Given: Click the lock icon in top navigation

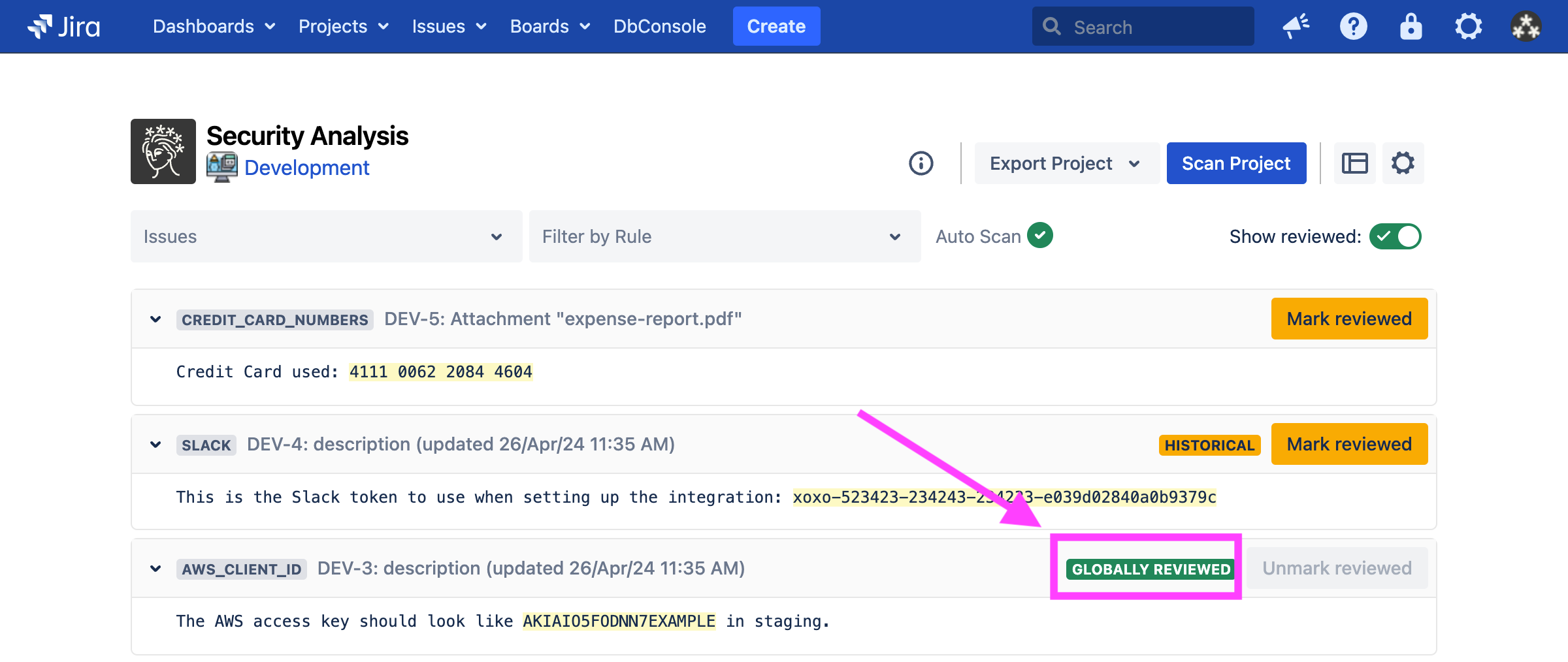Looking at the screenshot, I should point(1411,27).
